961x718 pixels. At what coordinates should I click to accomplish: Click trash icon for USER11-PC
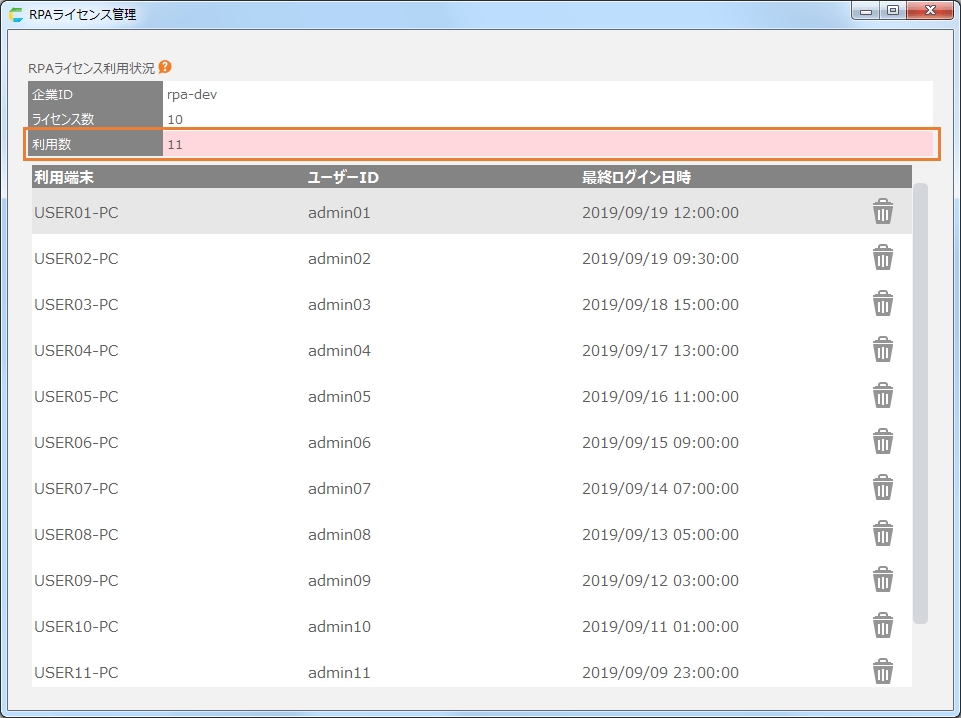(x=882, y=671)
